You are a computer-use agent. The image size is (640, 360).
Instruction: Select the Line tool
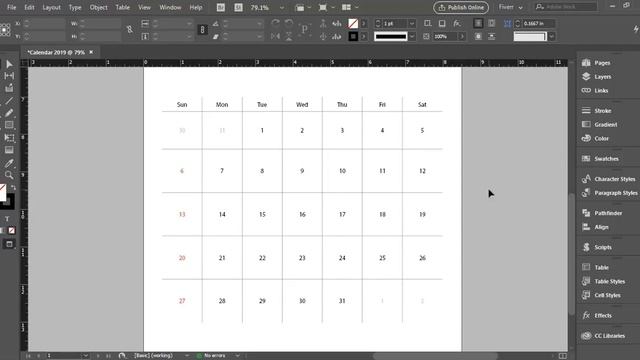click(9, 101)
